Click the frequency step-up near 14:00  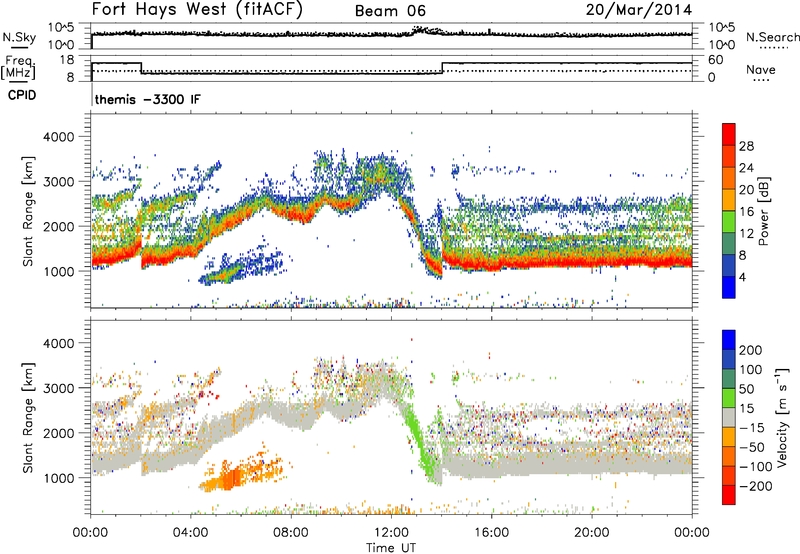[x=442, y=68]
